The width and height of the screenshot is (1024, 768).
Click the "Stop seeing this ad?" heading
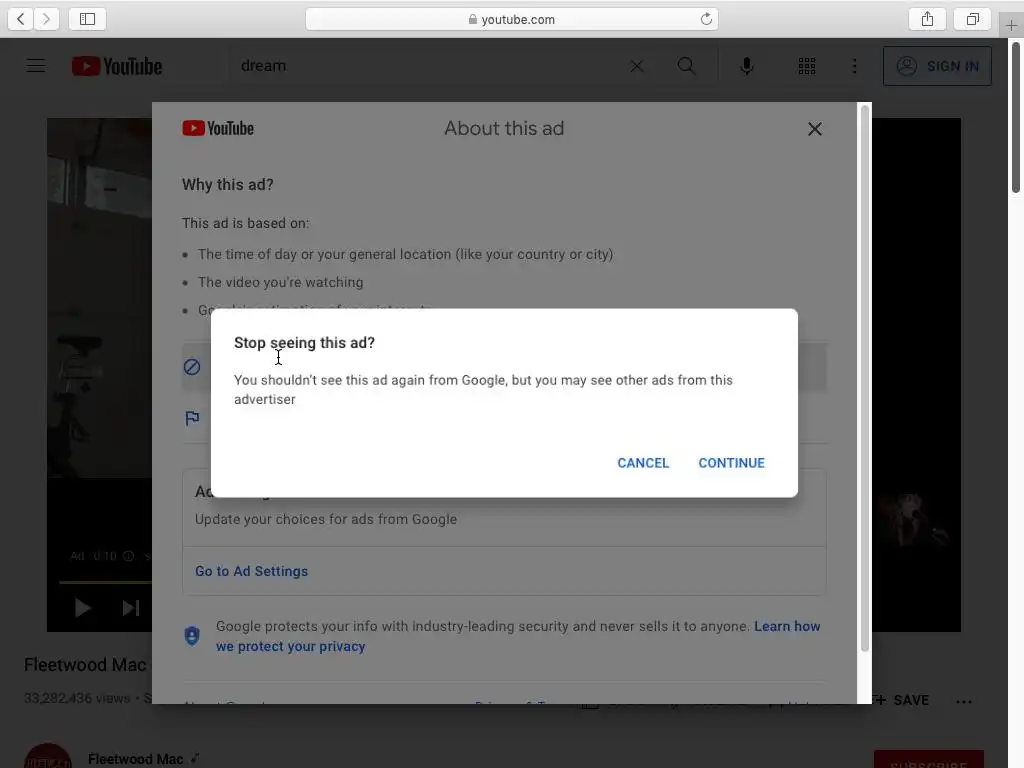click(304, 343)
